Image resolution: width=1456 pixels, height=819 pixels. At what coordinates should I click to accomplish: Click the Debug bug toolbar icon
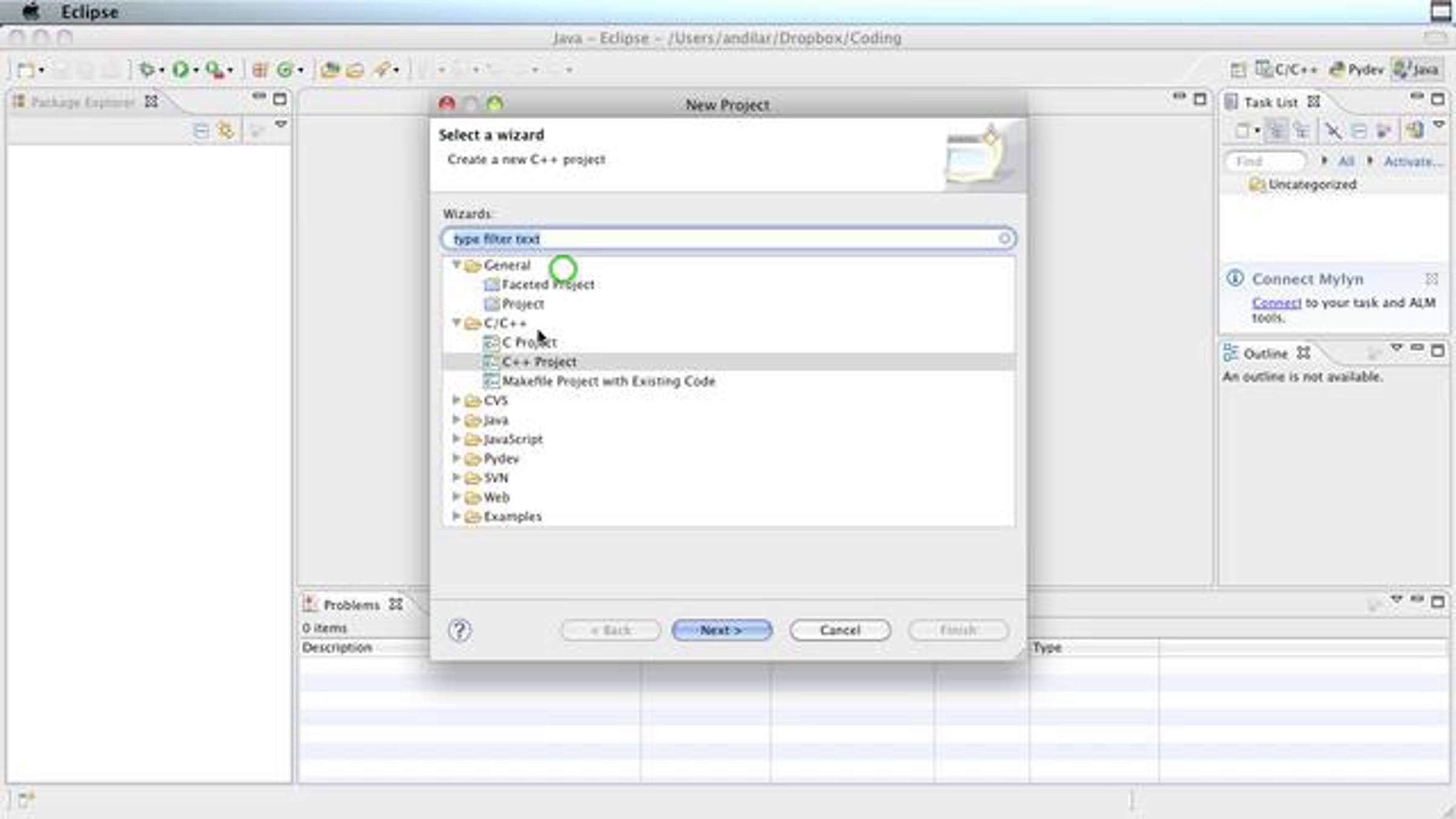point(146,70)
